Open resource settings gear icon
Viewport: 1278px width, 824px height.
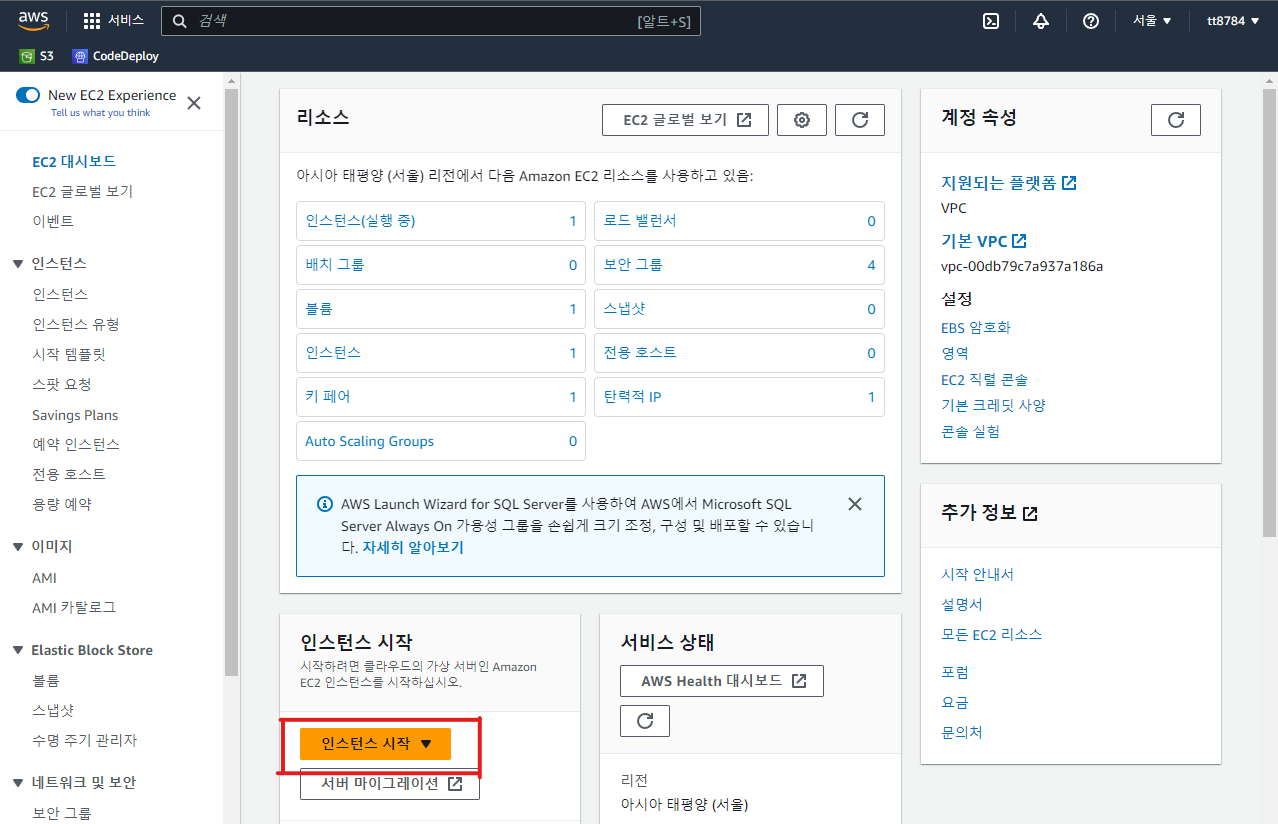pyautogui.click(x=802, y=120)
